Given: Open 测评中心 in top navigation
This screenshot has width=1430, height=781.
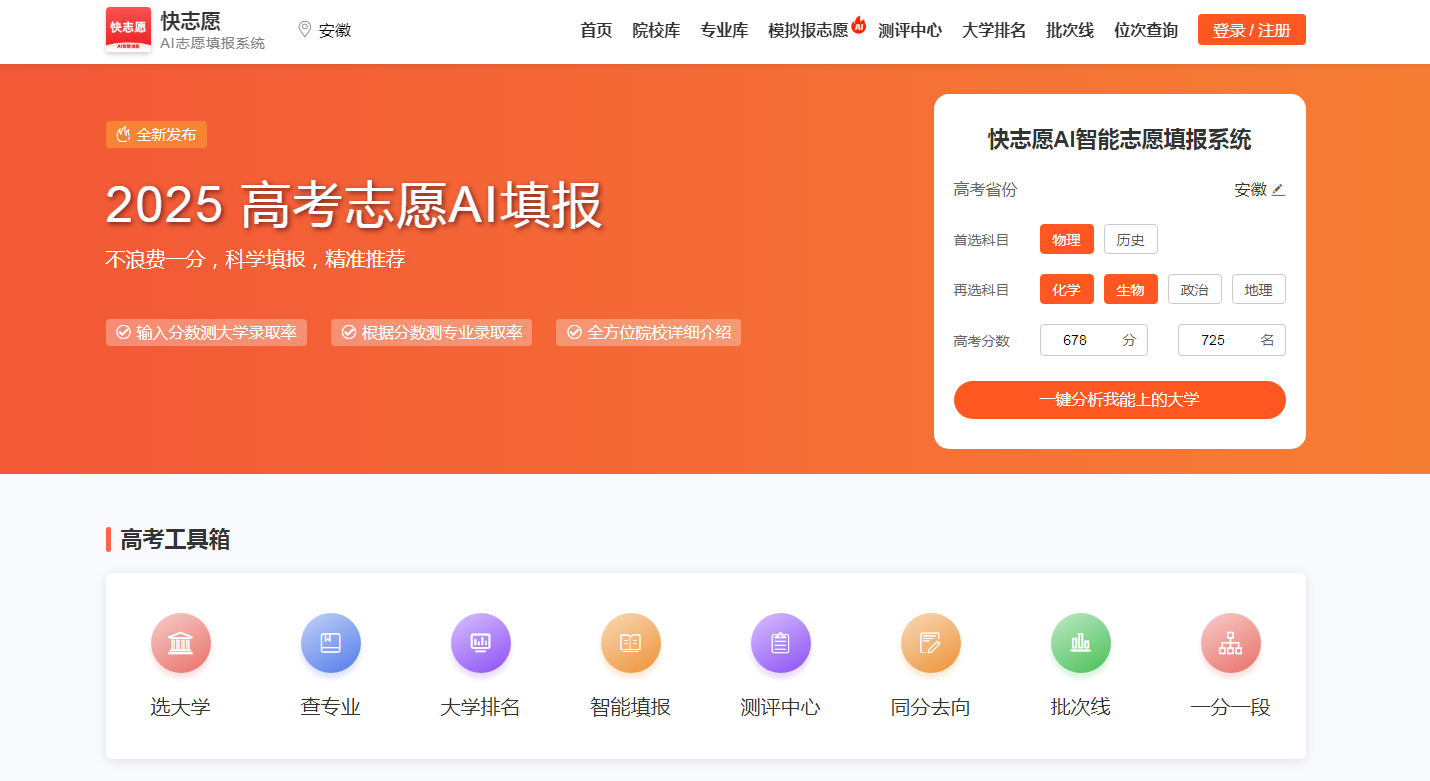Looking at the screenshot, I should pyautogui.click(x=910, y=30).
